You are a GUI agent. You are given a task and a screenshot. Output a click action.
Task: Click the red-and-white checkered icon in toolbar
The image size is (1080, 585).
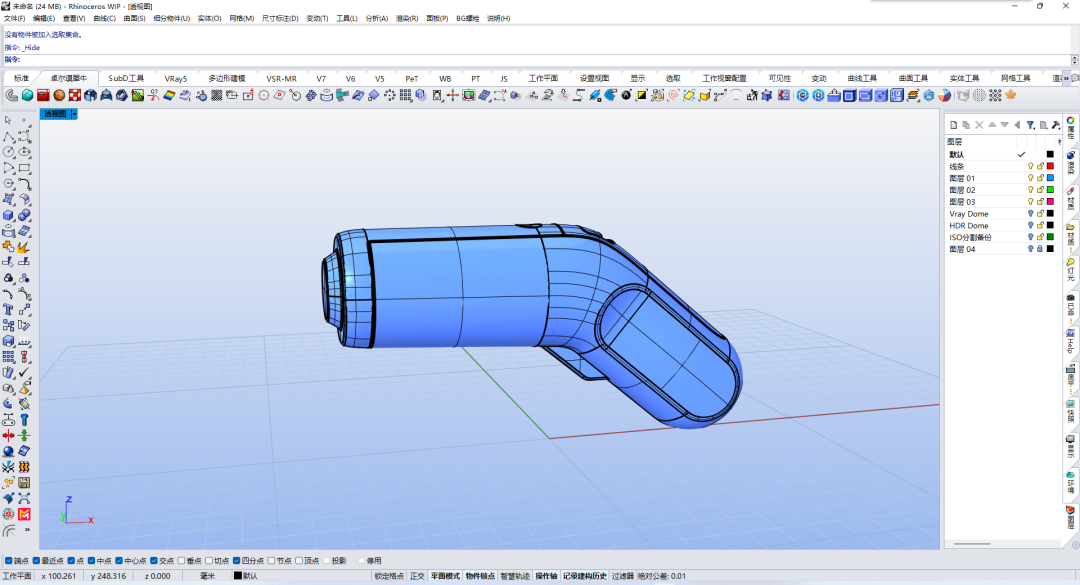(75, 95)
